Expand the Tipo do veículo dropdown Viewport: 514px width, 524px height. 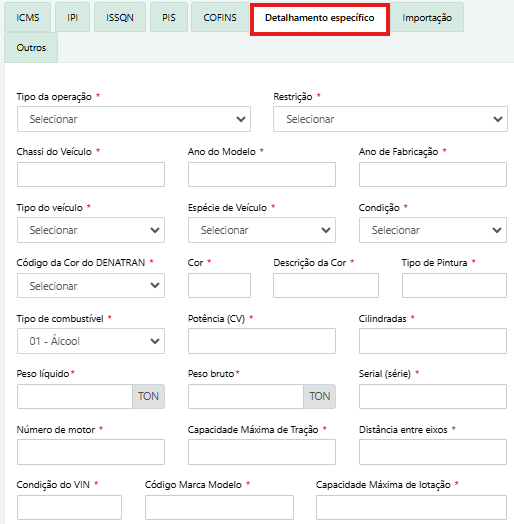click(91, 230)
